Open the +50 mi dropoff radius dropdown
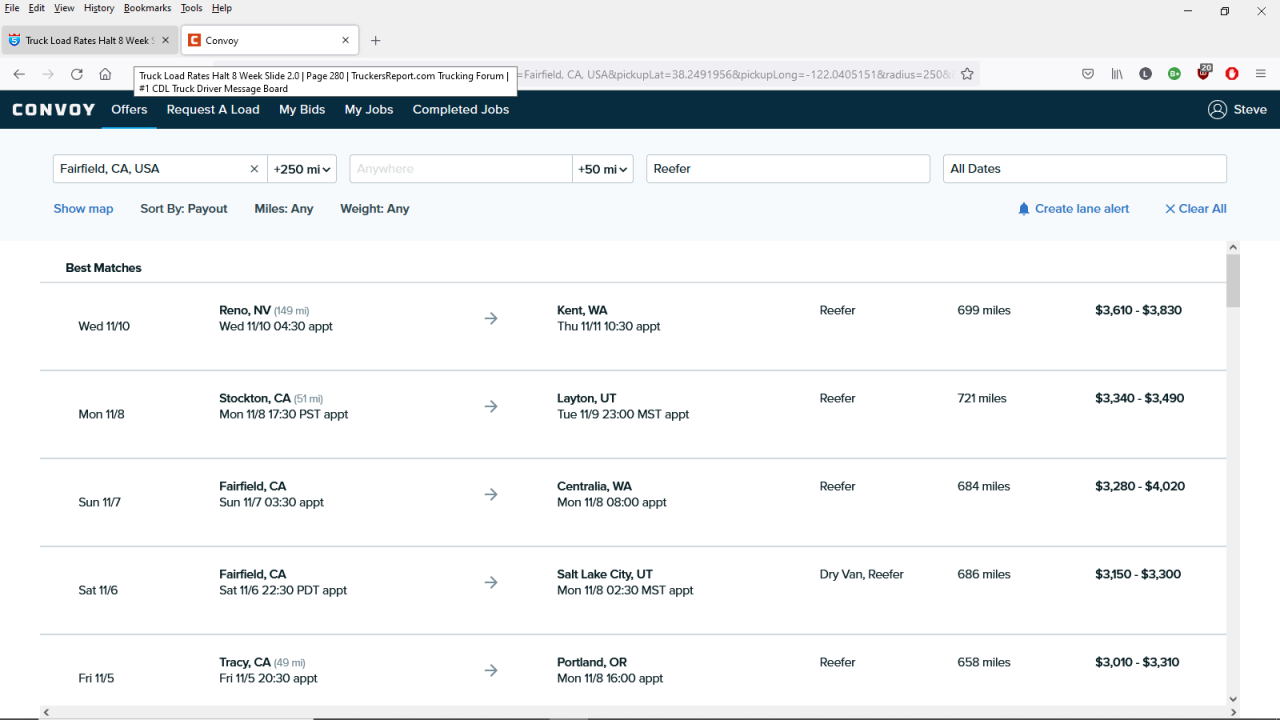This screenshot has height=720, width=1280. point(603,169)
